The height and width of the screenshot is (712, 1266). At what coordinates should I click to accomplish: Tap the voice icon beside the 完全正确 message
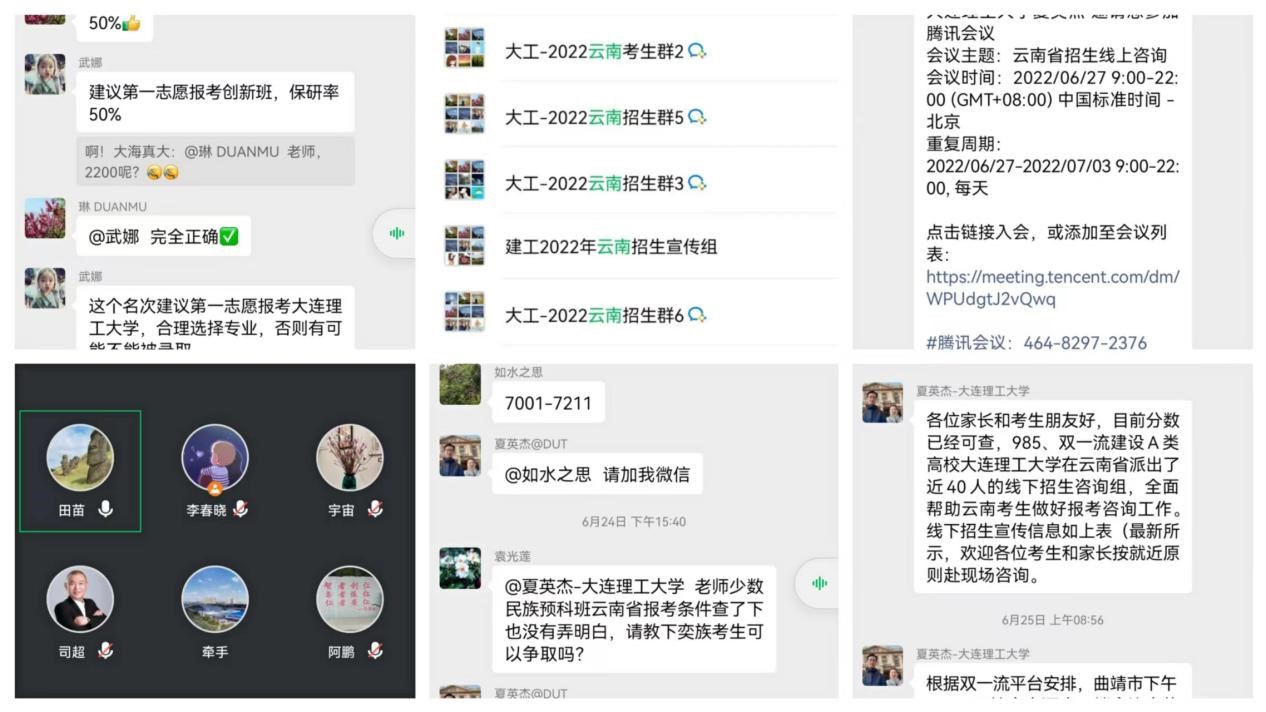tap(397, 234)
